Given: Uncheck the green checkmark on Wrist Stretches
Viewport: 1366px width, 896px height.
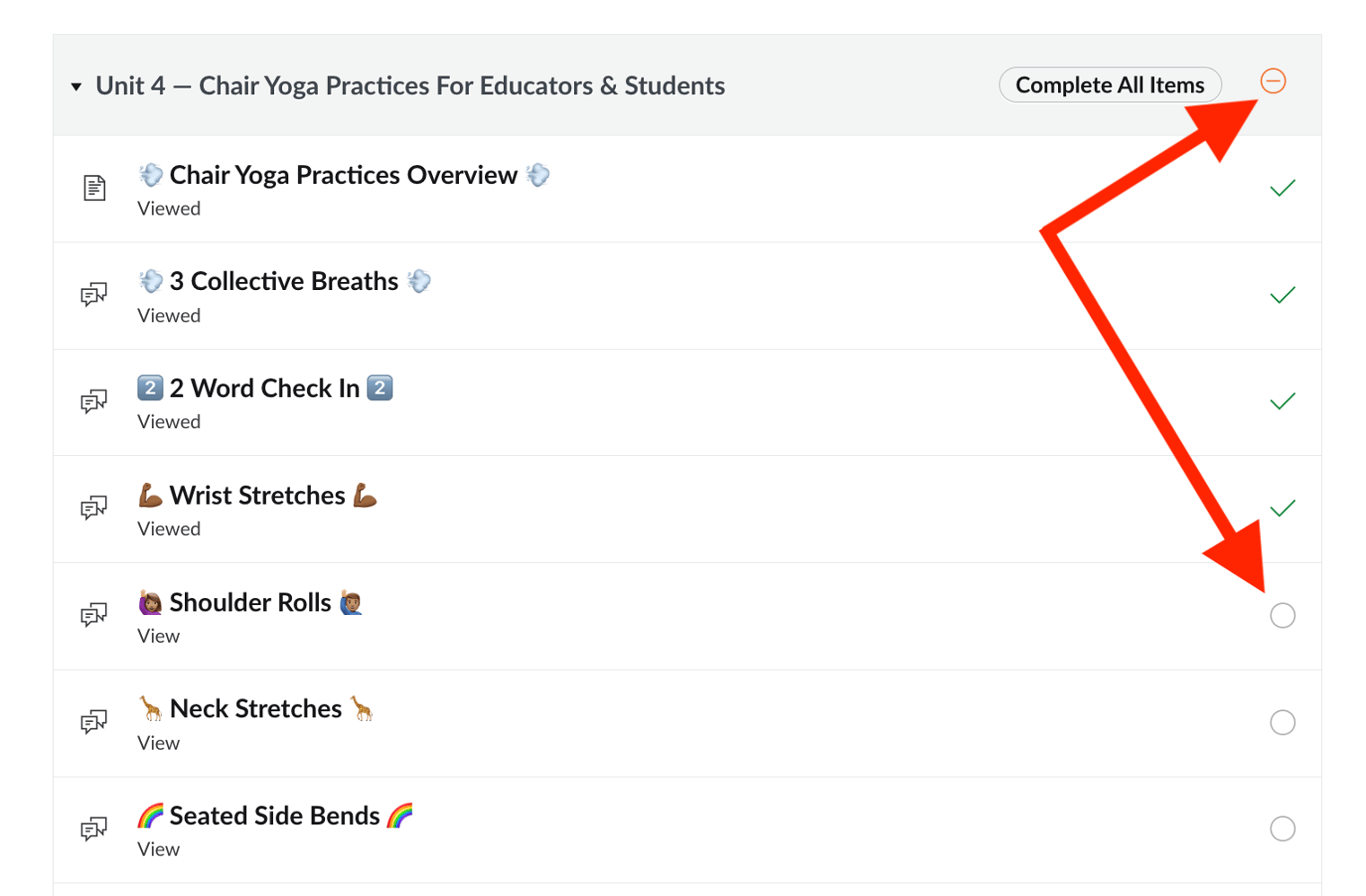Looking at the screenshot, I should (1282, 507).
